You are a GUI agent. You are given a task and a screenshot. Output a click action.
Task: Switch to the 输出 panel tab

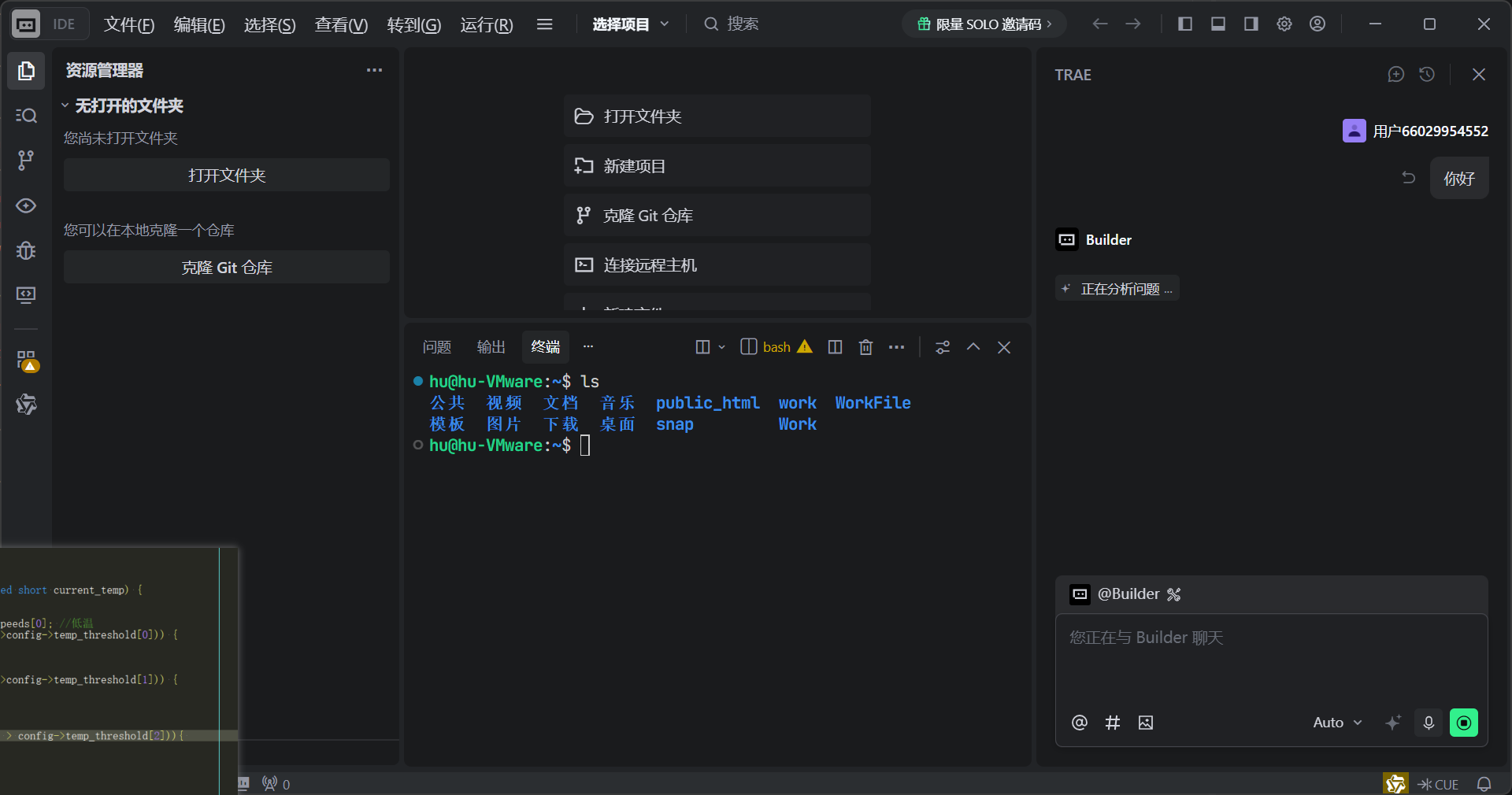(491, 347)
